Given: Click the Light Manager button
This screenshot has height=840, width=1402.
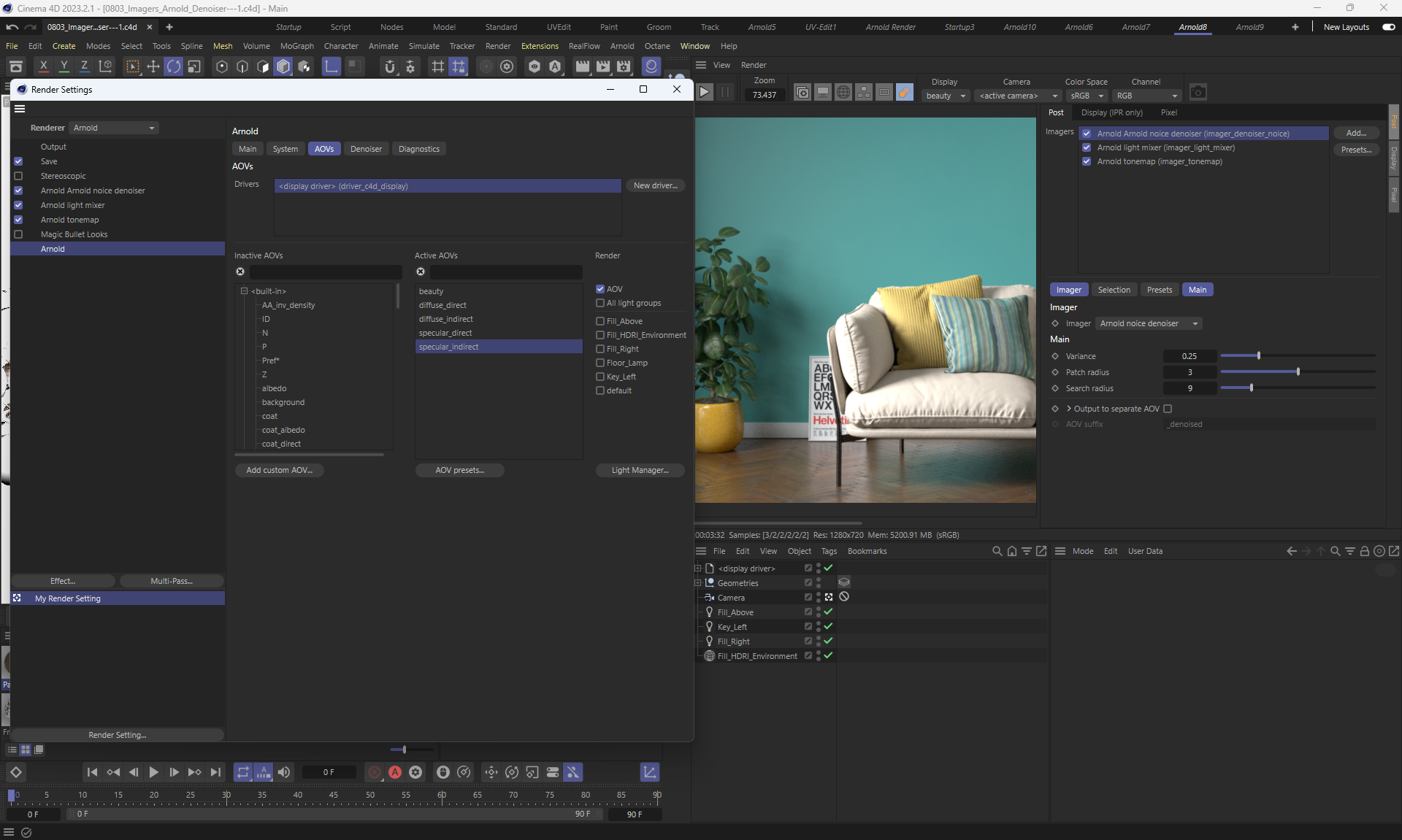Looking at the screenshot, I should tap(640, 470).
